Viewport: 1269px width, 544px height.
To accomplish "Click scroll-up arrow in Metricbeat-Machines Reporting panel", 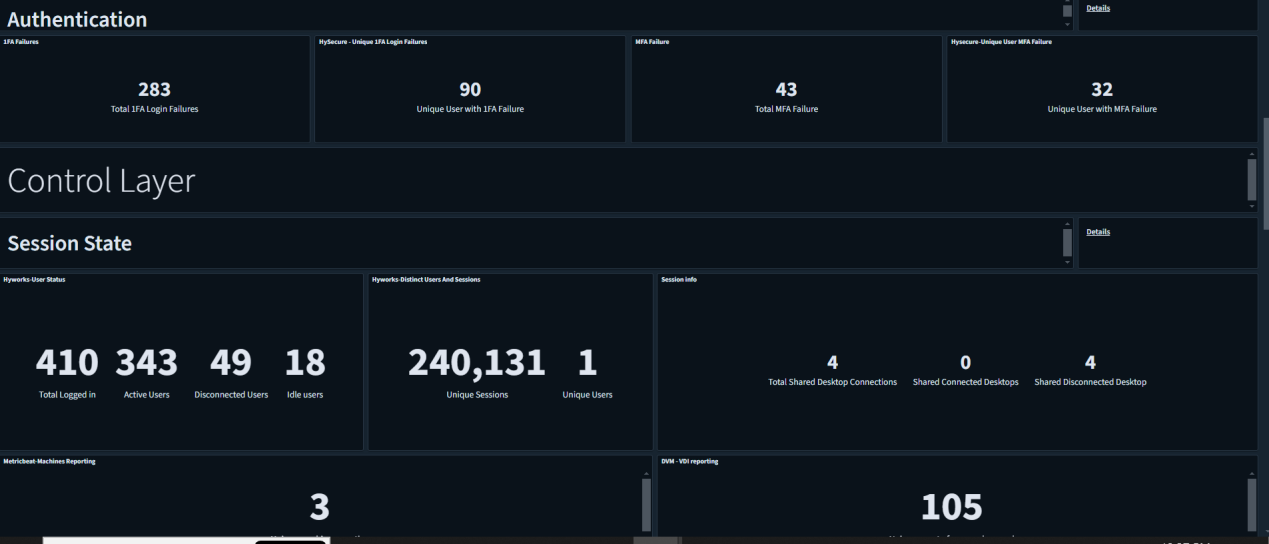I will (646, 473).
